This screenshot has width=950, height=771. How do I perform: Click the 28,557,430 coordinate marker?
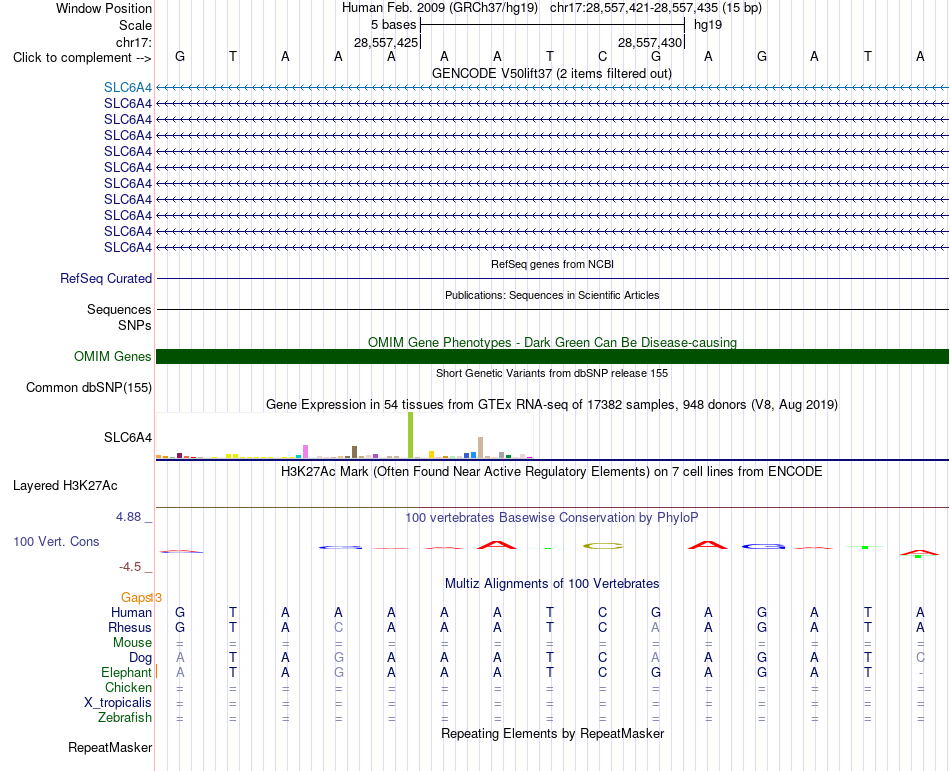650,42
